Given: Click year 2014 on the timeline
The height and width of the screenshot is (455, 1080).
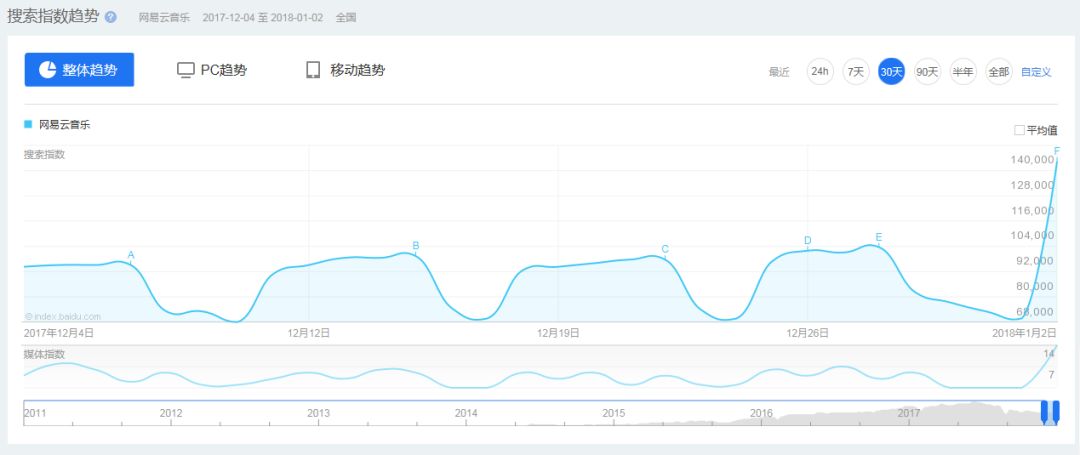Looking at the screenshot, I should pyautogui.click(x=466, y=413).
